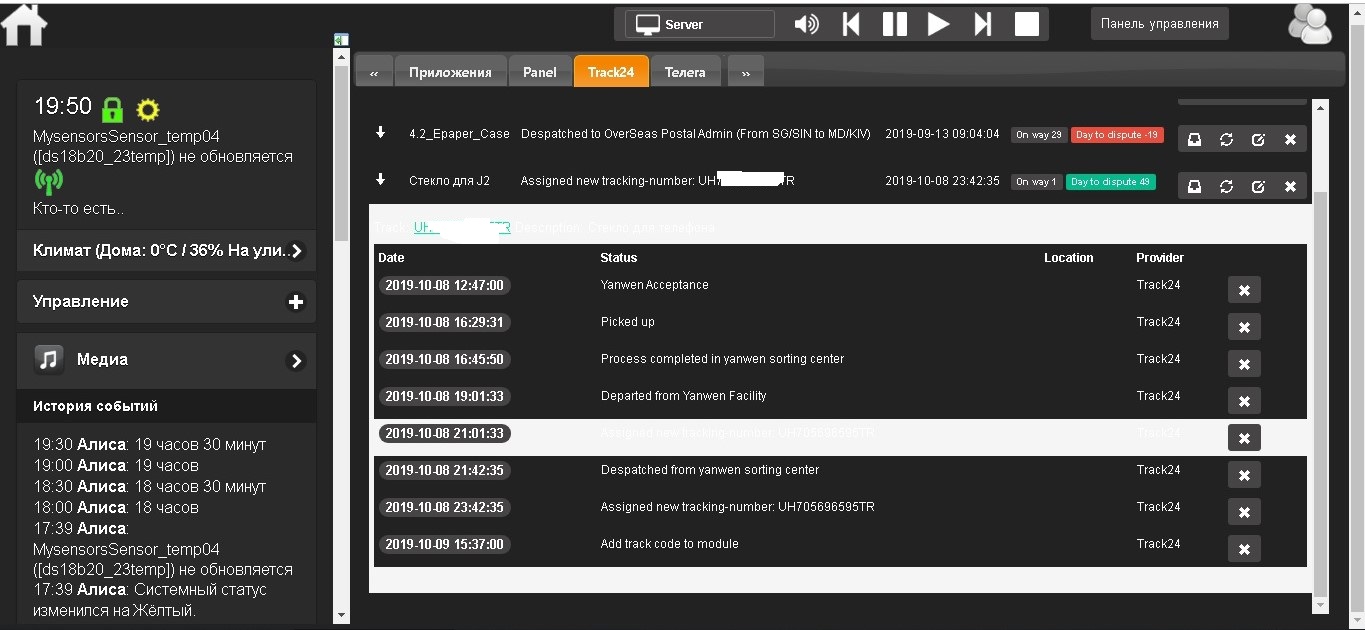This screenshot has height=630, width=1365.
Task: Archive the Стекло для J2 parcel
Action: pos(1194,186)
